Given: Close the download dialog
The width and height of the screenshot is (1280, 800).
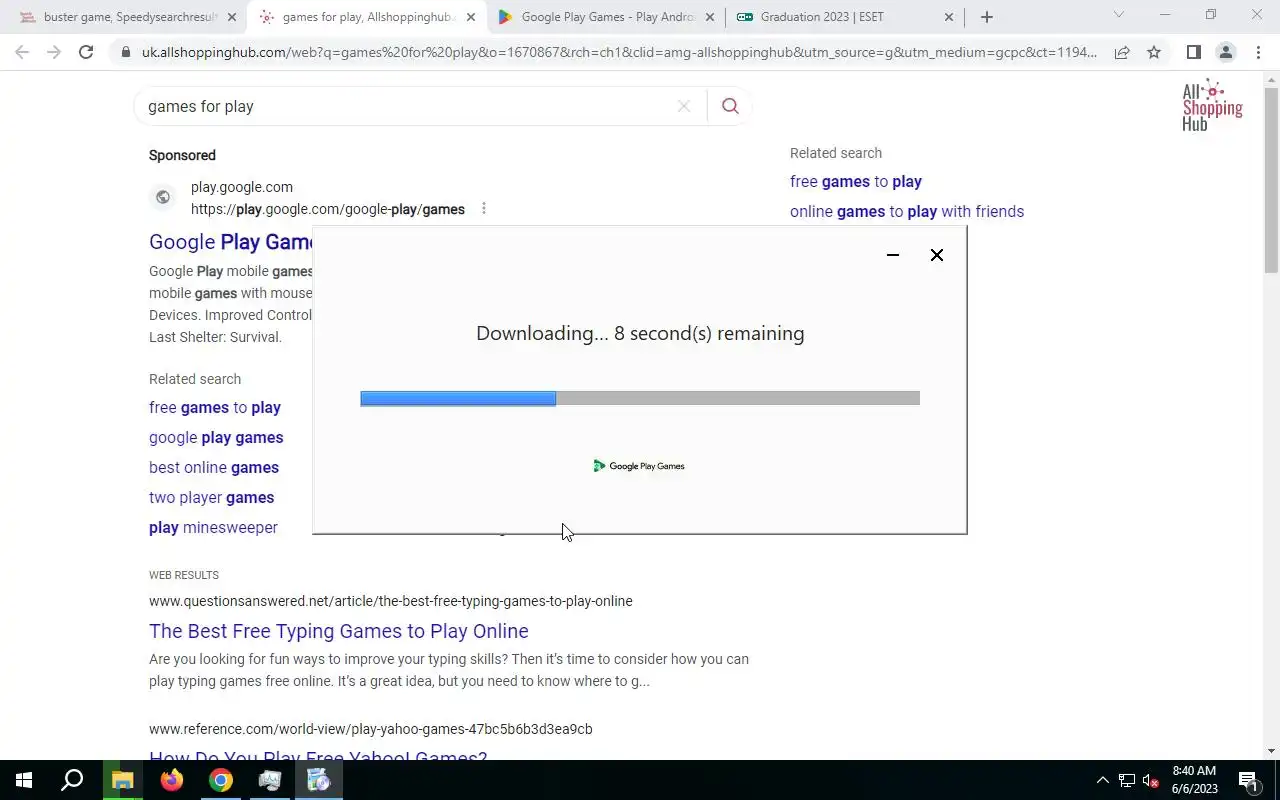Looking at the screenshot, I should (x=937, y=255).
